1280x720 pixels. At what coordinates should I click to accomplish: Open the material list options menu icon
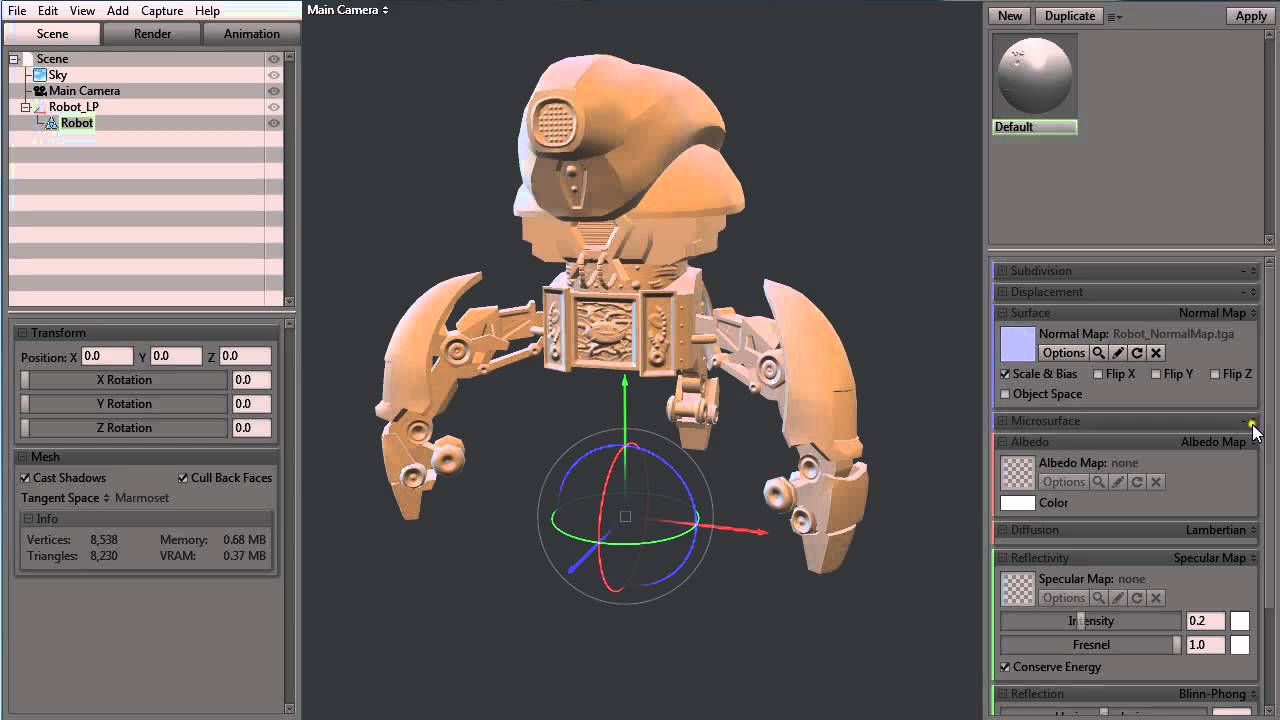click(1115, 17)
